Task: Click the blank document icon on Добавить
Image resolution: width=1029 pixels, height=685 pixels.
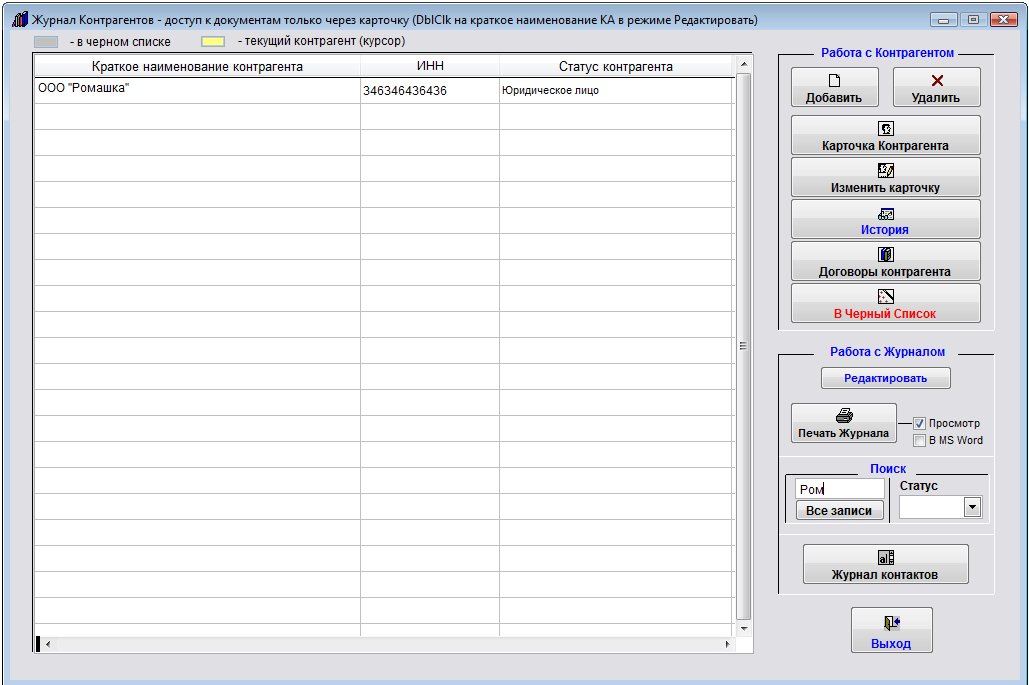Action: pos(834,81)
